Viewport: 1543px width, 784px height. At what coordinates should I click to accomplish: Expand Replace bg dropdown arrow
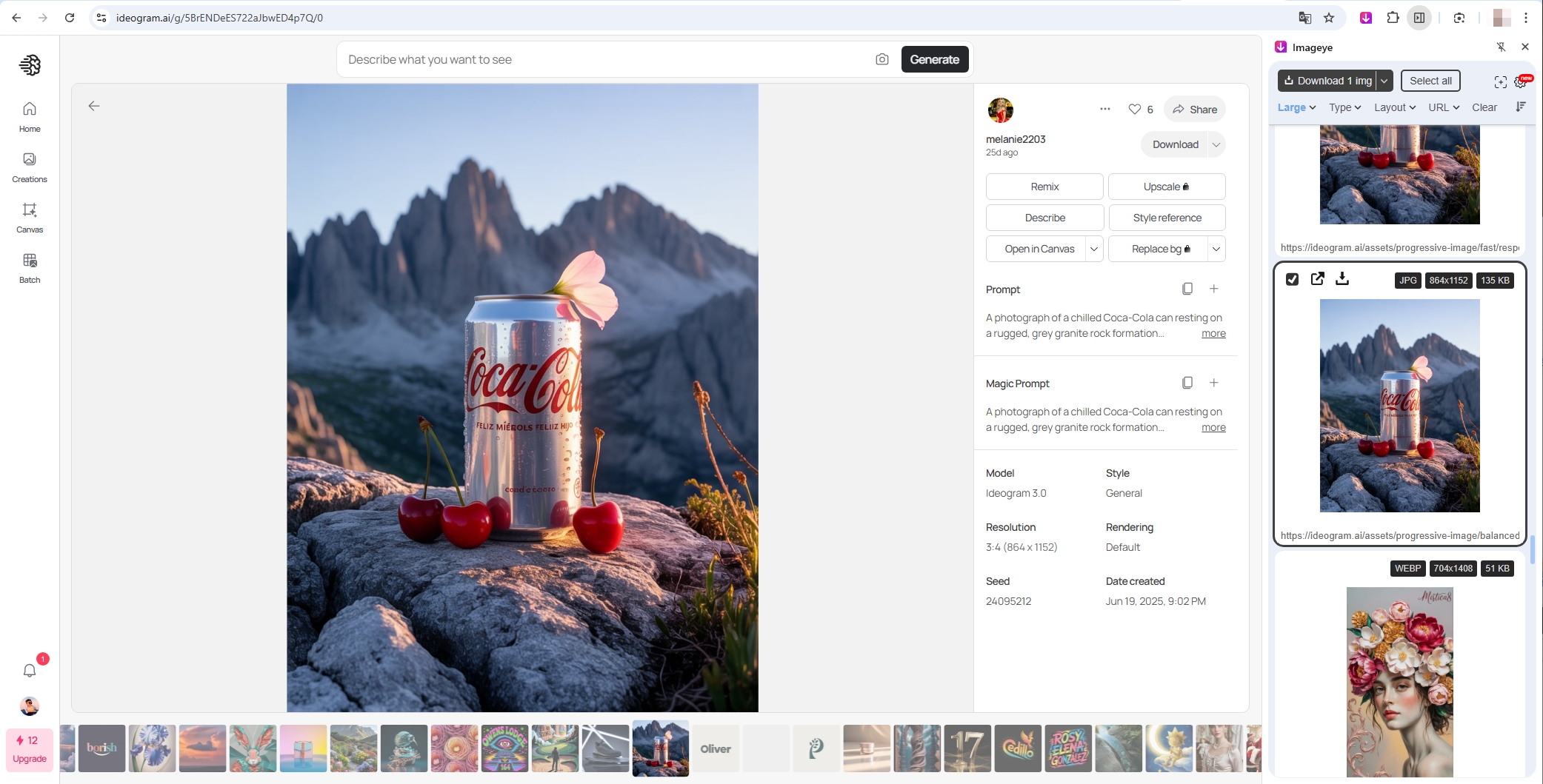pyautogui.click(x=1216, y=249)
